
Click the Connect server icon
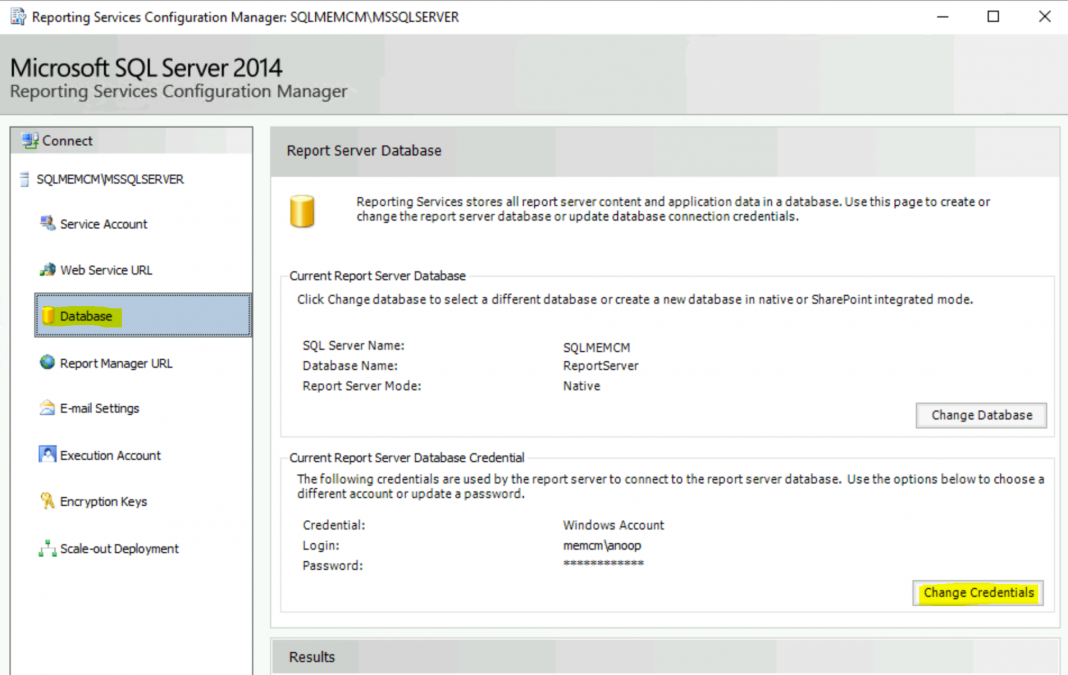click(x=29, y=140)
